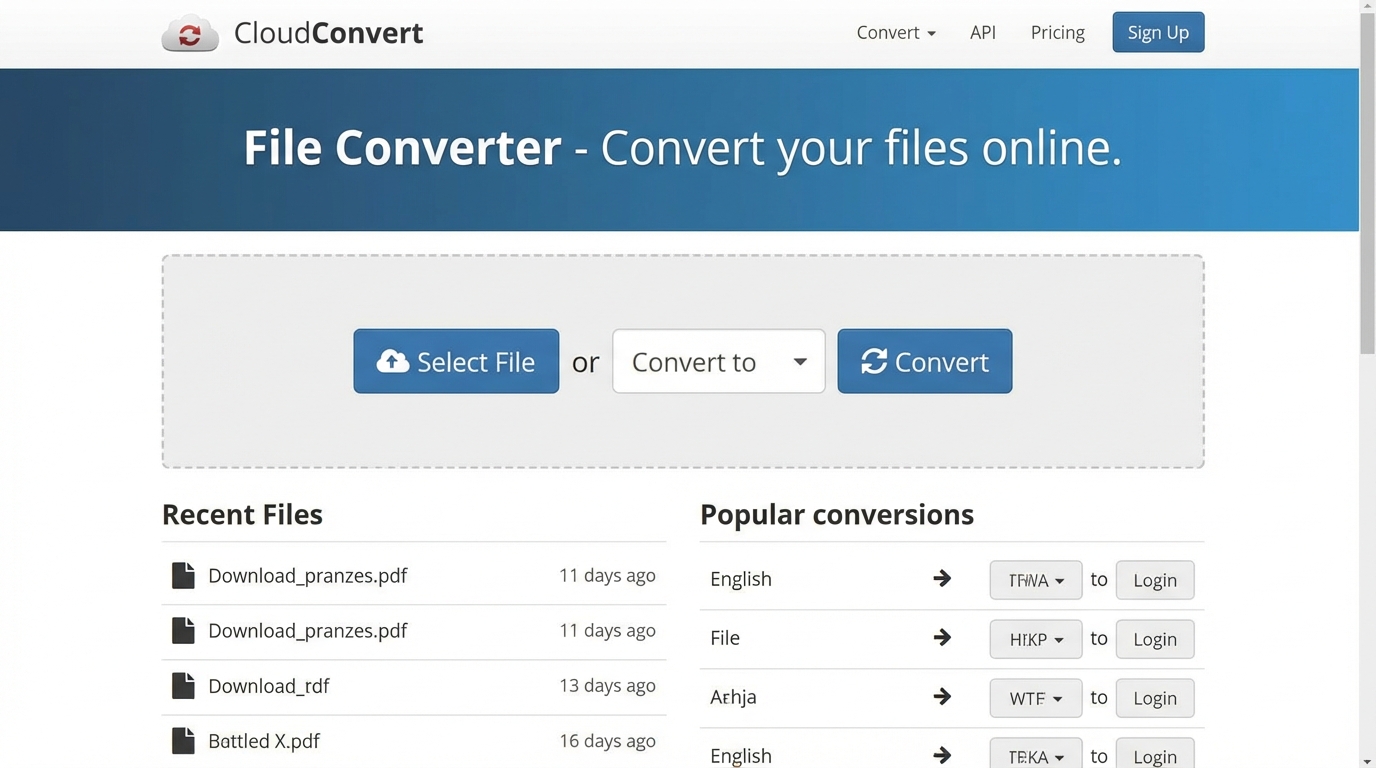Click the arrow icon in the English conversion row
Screen dimensions: 1376x768
[x=942, y=578]
